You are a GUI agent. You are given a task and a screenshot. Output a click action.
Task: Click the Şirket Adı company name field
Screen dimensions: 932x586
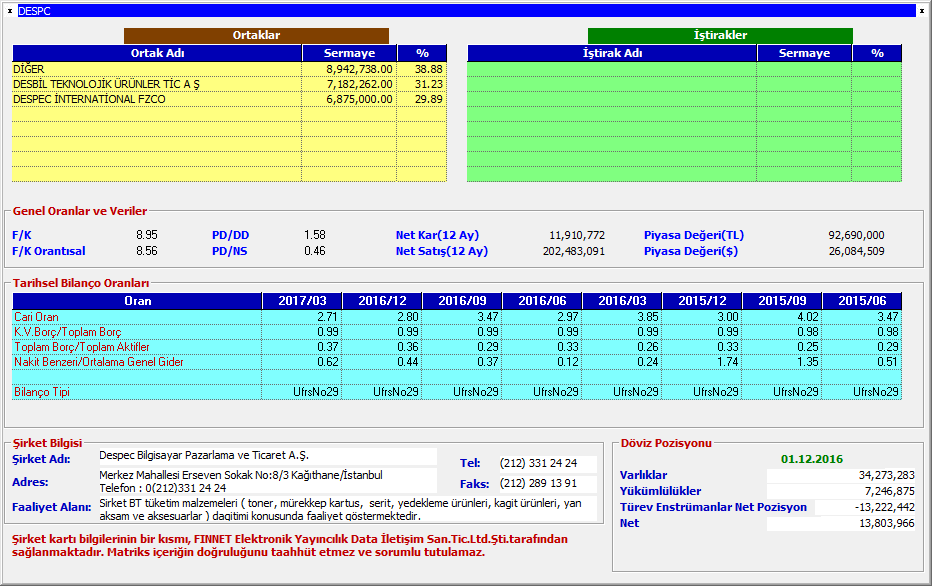pyautogui.click(x=267, y=456)
